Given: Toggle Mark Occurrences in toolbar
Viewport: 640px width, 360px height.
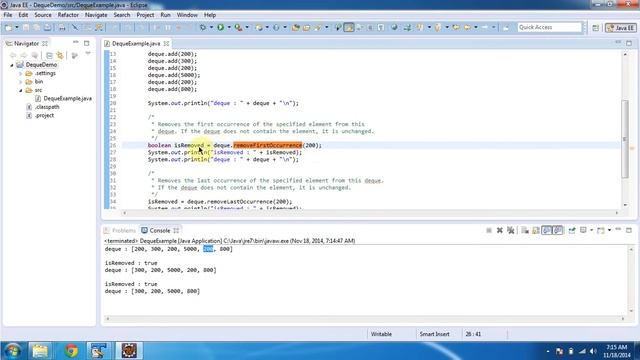Looking at the screenshot, I should 349,27.
